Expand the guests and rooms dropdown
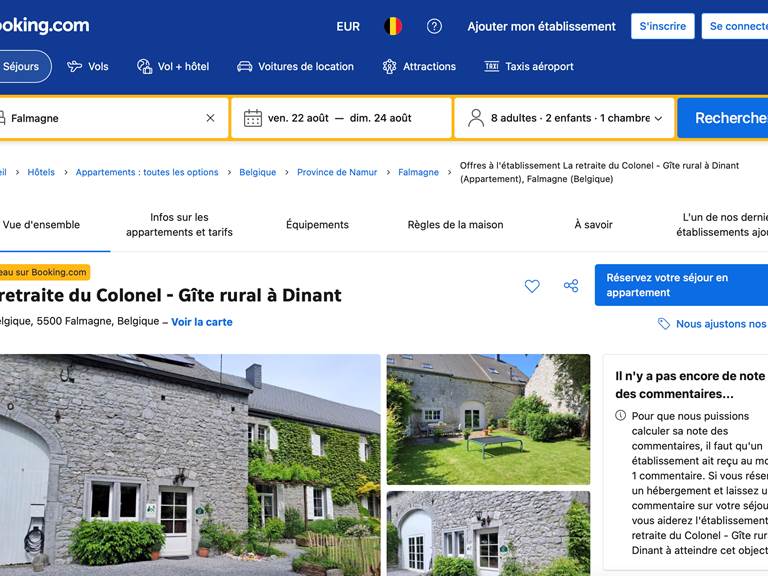 click(658, 119)
